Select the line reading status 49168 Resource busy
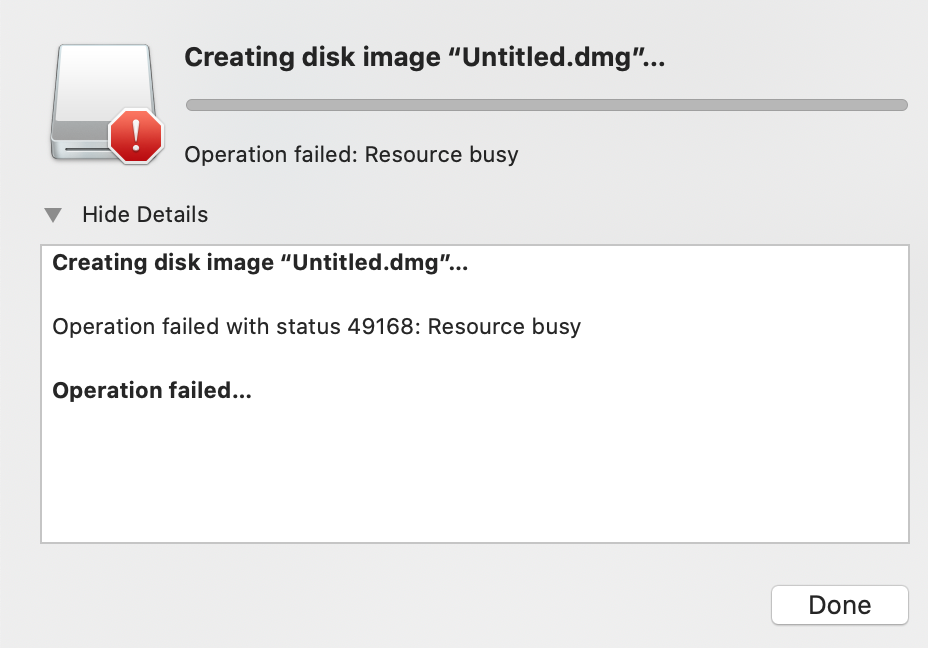The width and height of the screenshot is (928, 648). (x=315, y=326)
